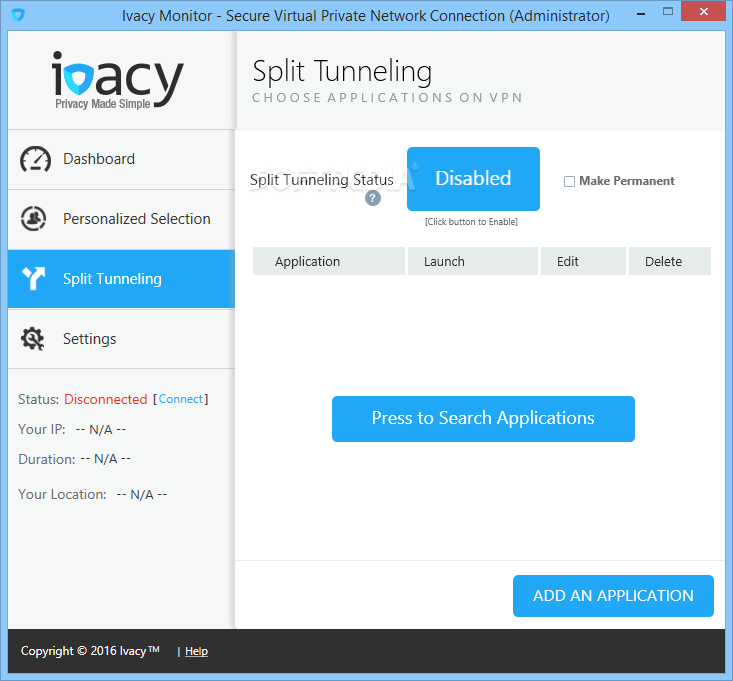Click Press to Search Applications button
Image resolution: width=733 pixels, height=681 pixels.
coord(483,419)
